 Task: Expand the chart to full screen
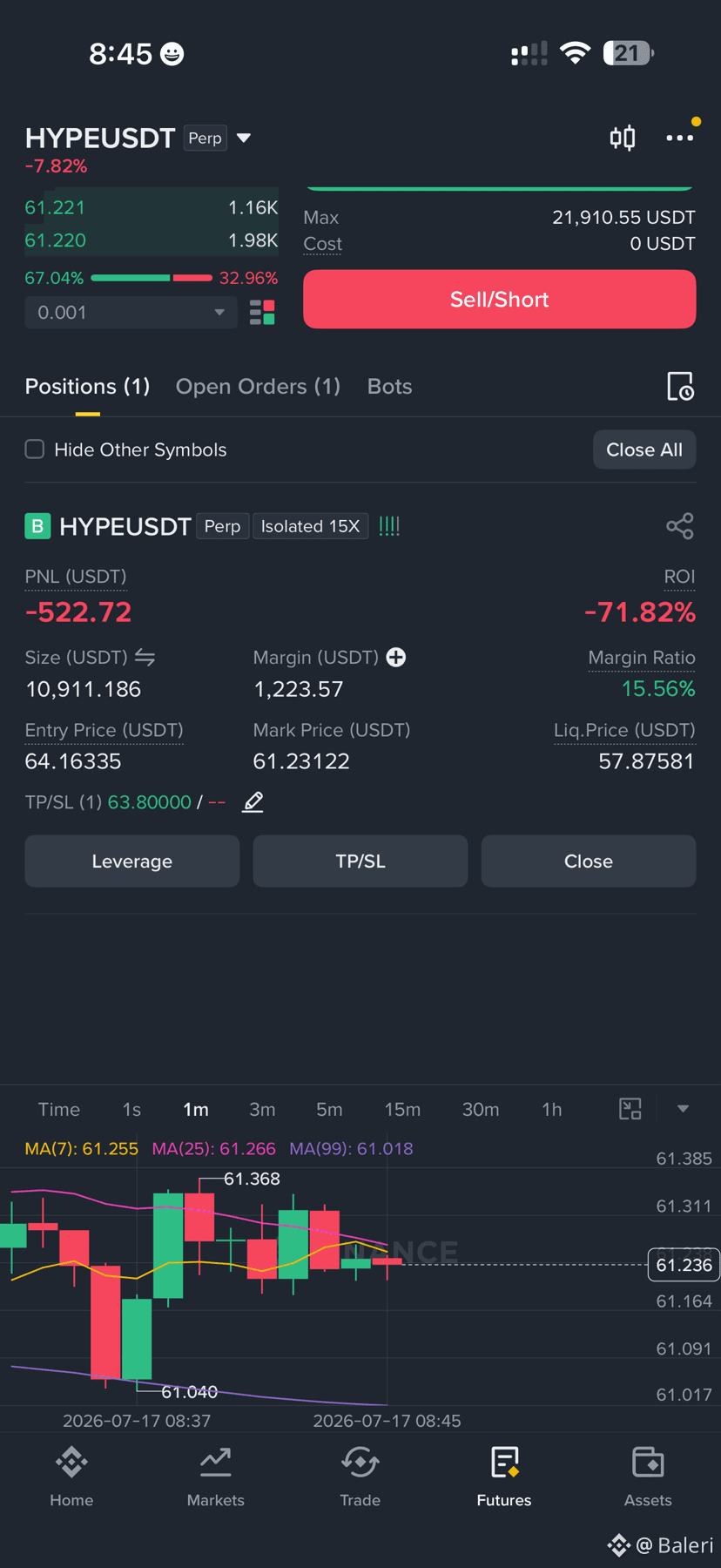point(630,1109)
